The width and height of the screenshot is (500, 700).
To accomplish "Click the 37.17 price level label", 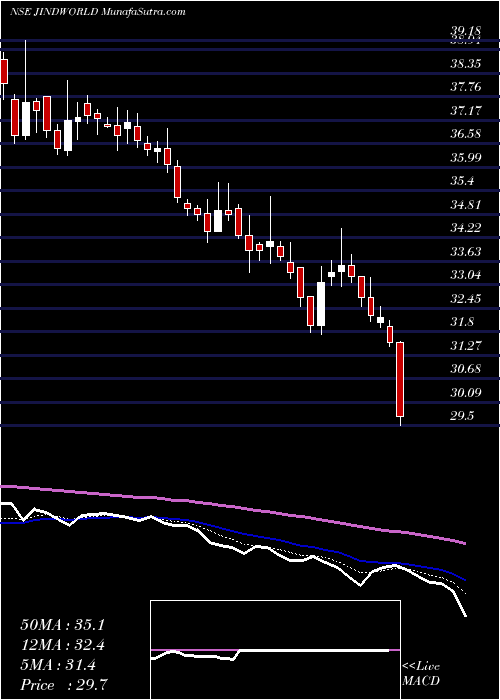I will [x=465, y=110].
